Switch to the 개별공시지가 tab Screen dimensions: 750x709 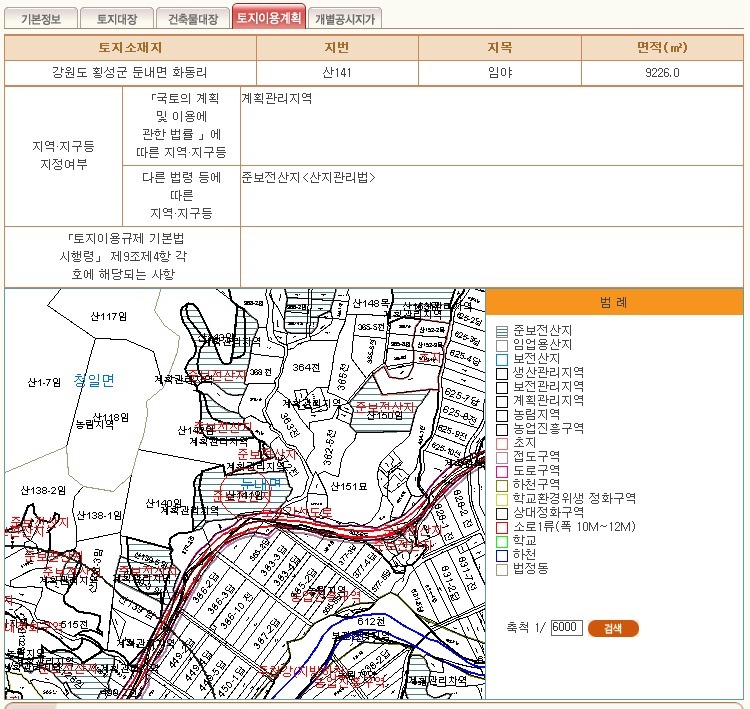pos(345,19)
